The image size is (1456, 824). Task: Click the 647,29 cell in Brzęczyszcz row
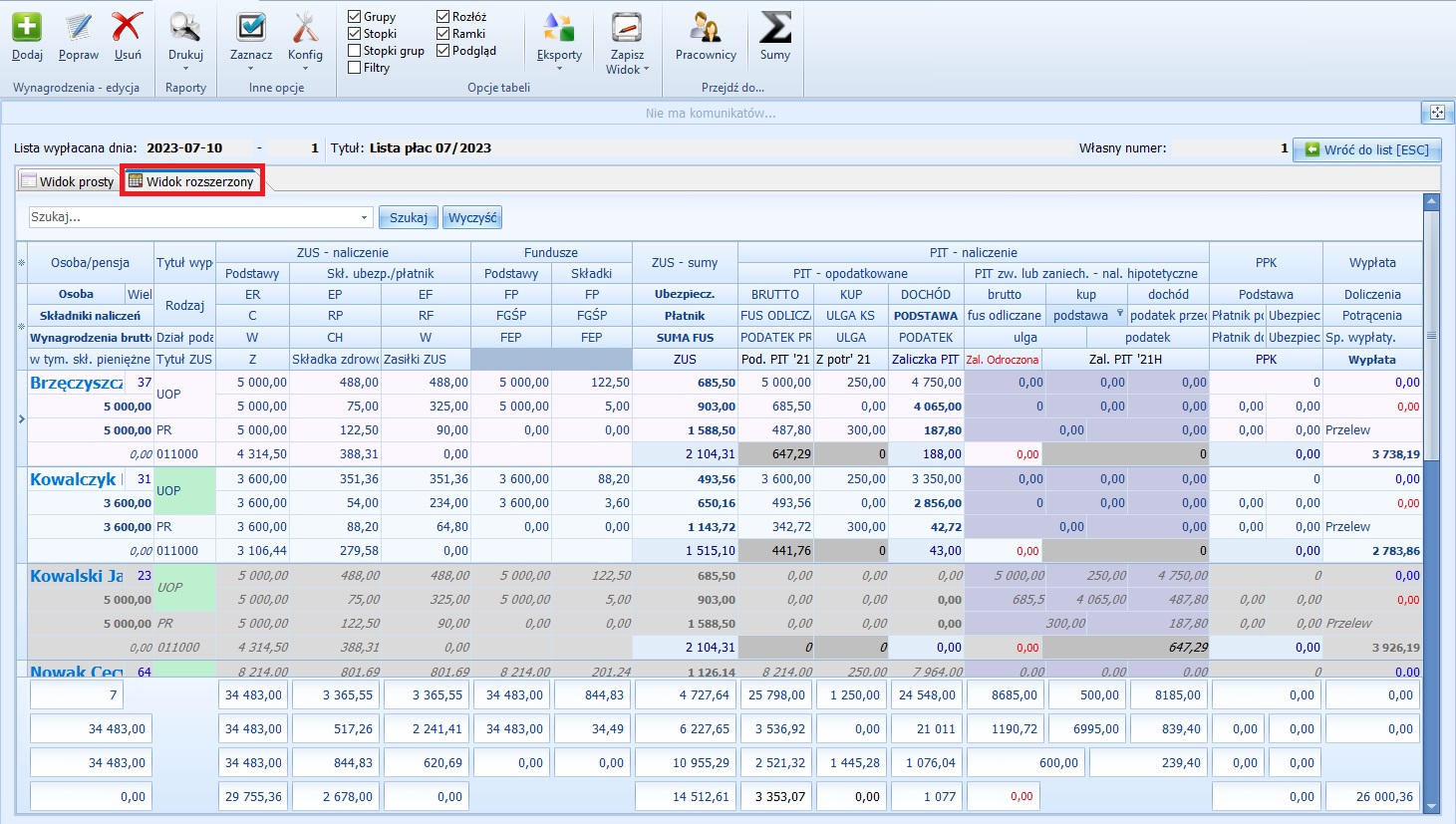(775, 454)
